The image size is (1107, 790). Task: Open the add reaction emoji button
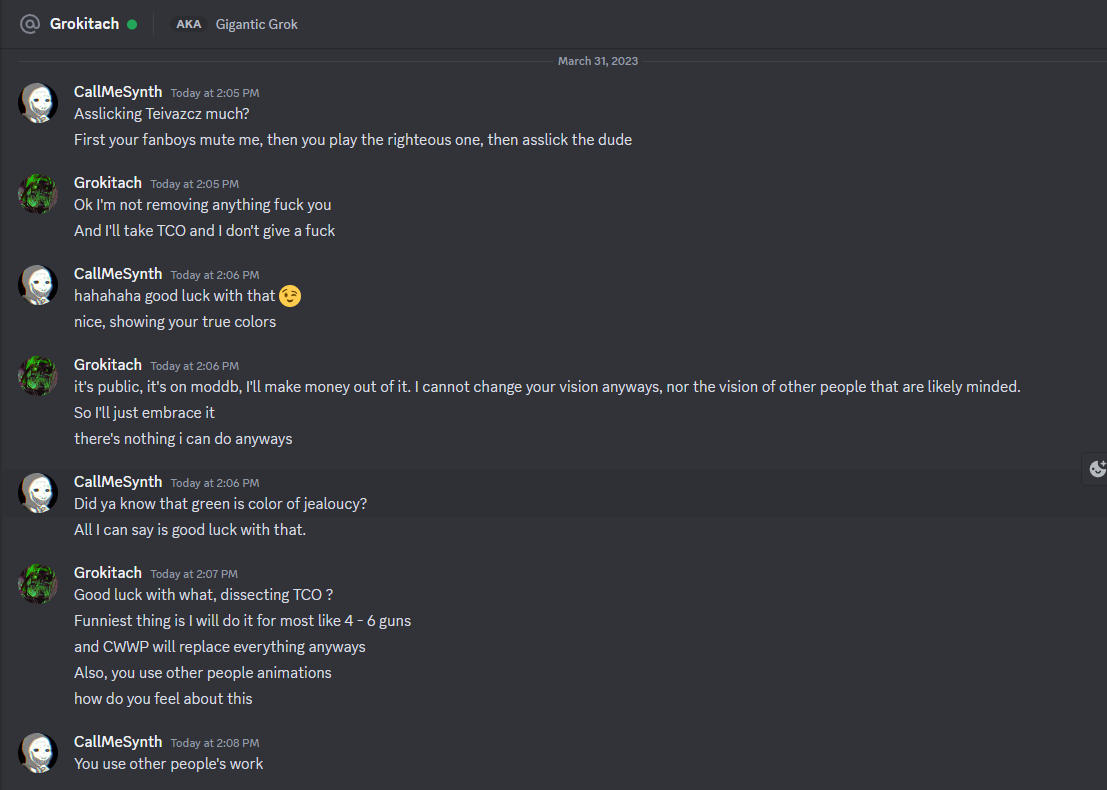pyautogui.click(x=1096, y=468)
